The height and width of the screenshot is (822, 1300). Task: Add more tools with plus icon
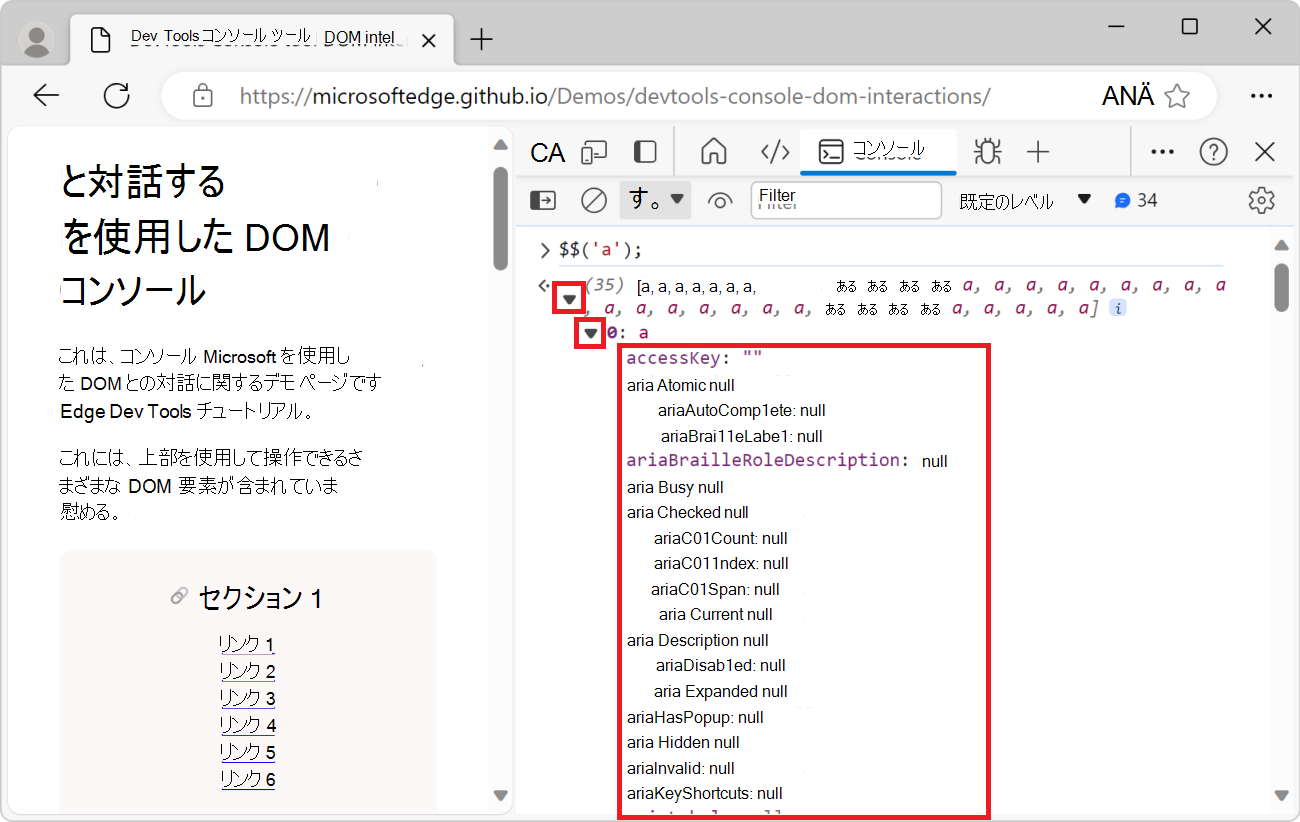[x=1038, y=152]
